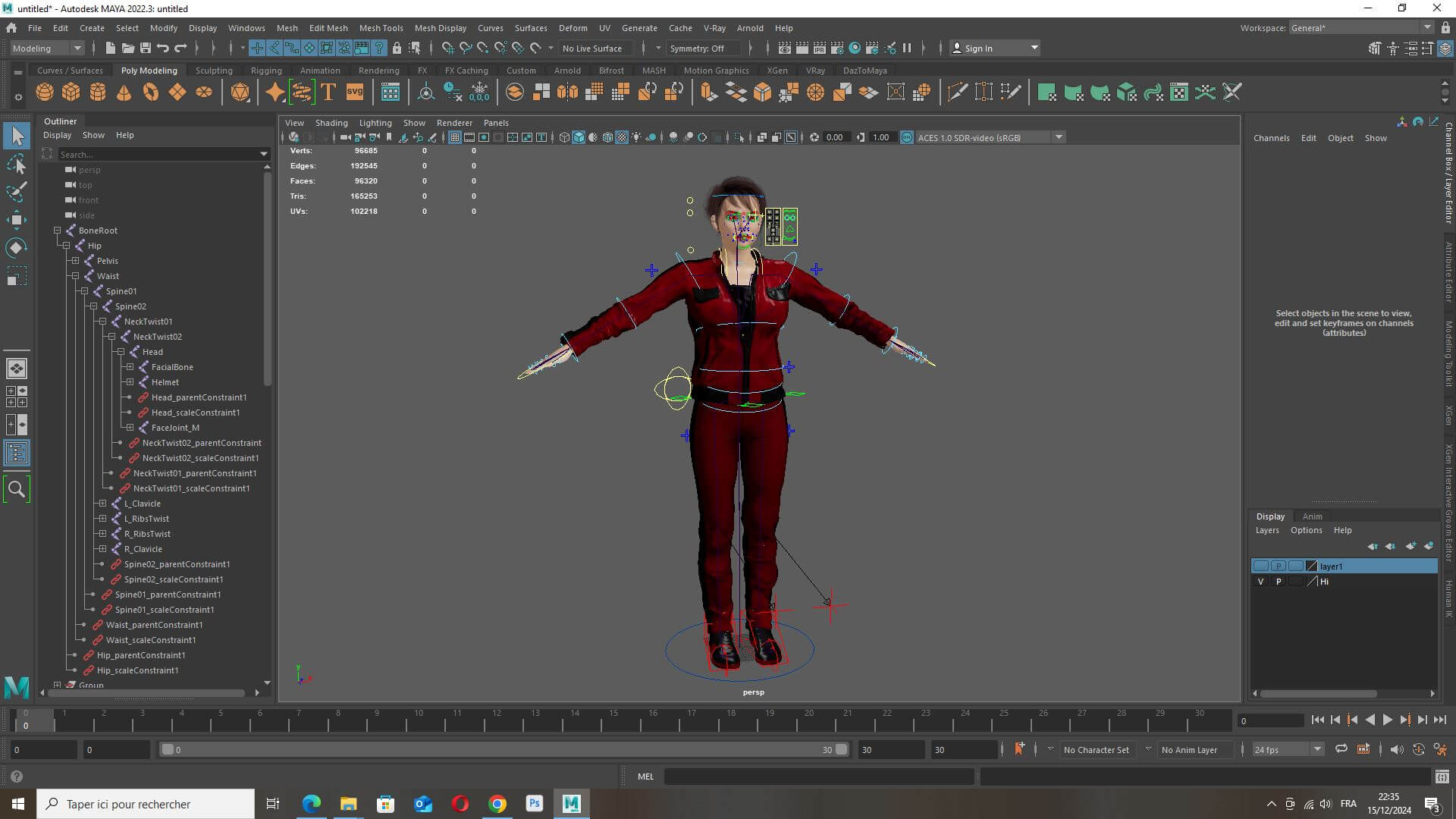This screenshot has width=1456, height=819.
Task: Switch to the Anim layer tab
Action: [1312, 516]
